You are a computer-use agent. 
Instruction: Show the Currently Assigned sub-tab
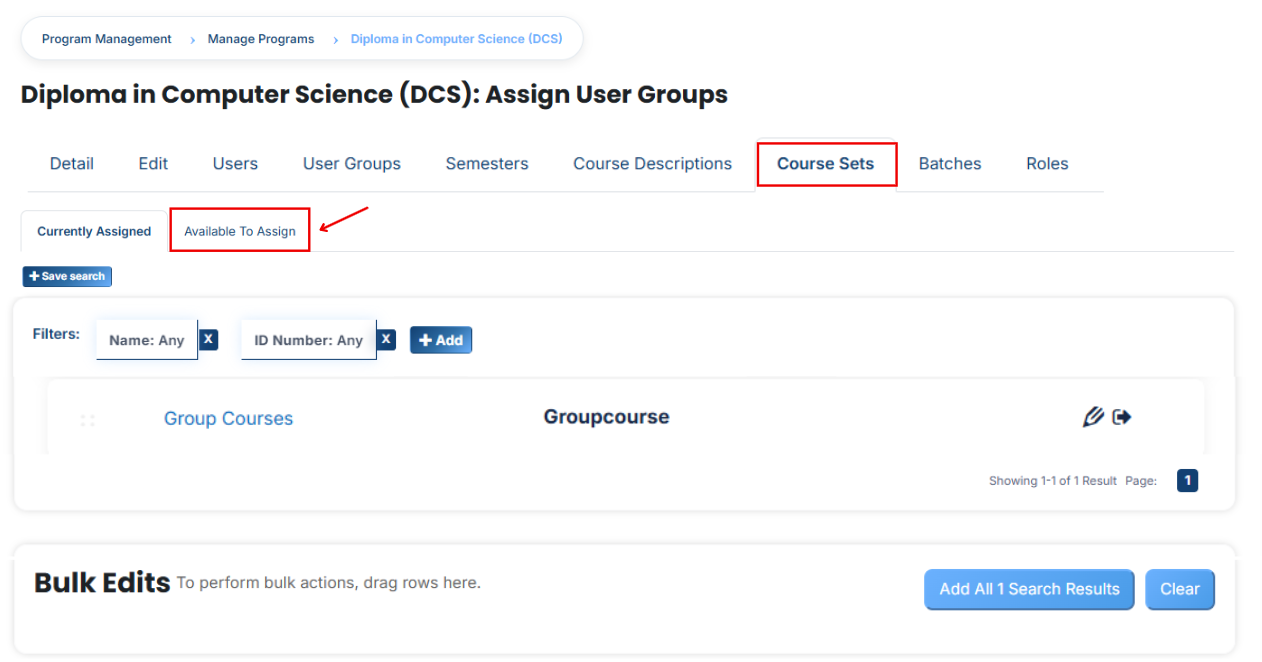(x=94, y=231)
